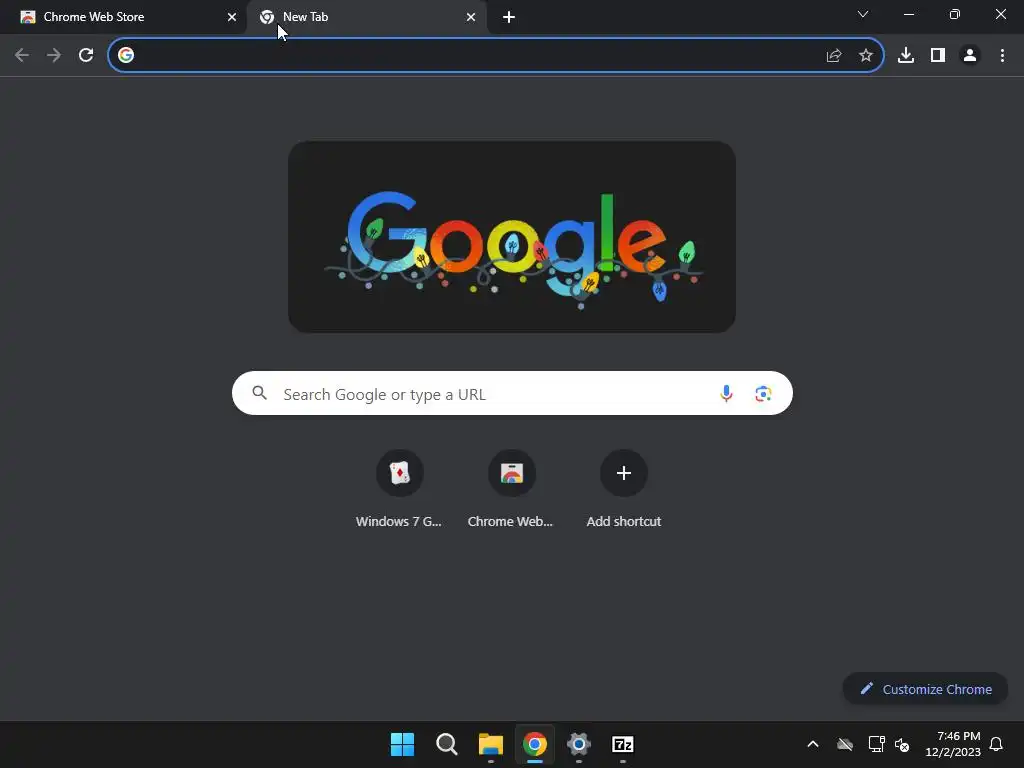
Task: Add a new shortcut tile
Action: (624, 489)
